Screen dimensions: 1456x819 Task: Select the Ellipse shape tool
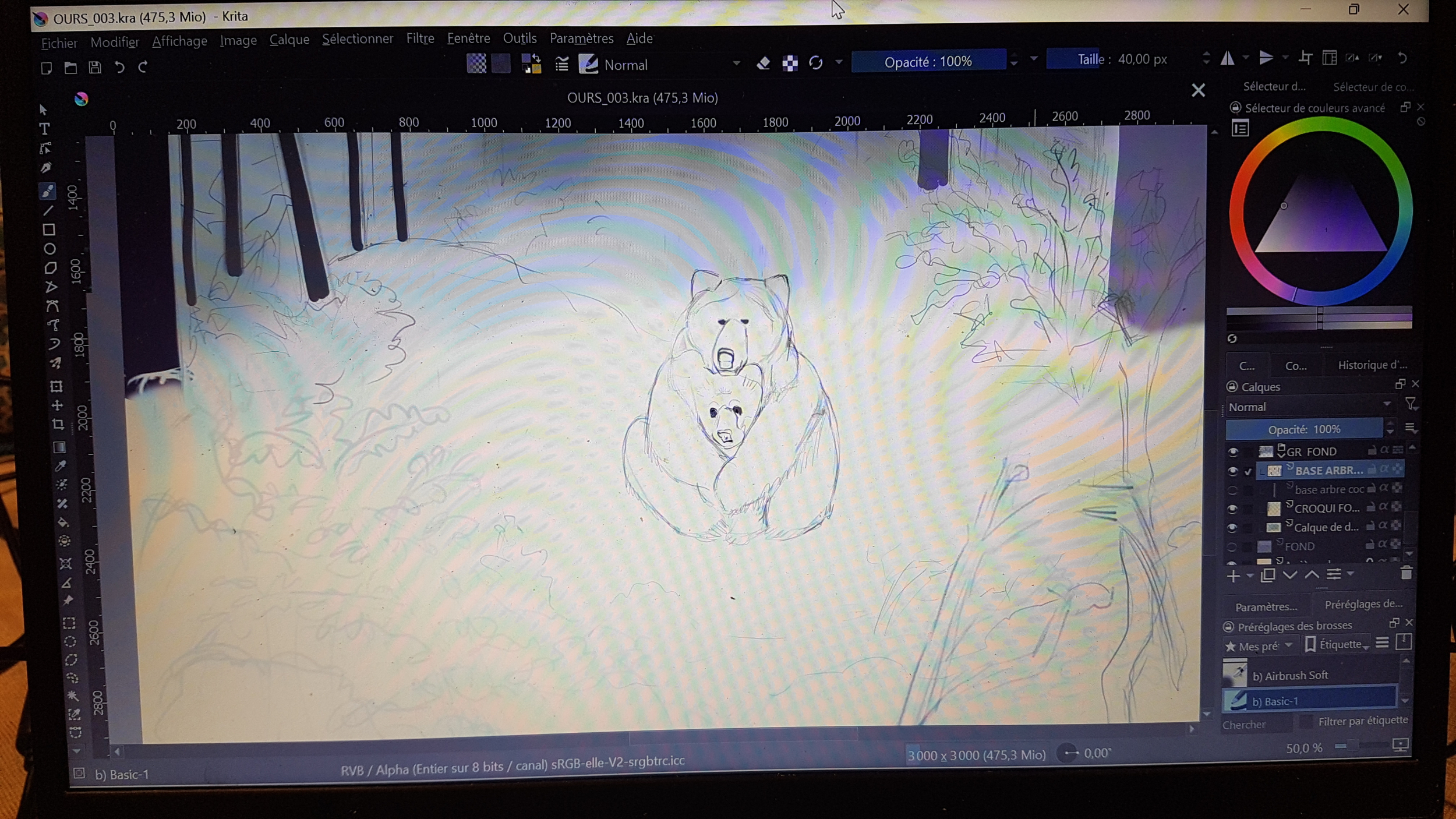click(x=50, y=249)
